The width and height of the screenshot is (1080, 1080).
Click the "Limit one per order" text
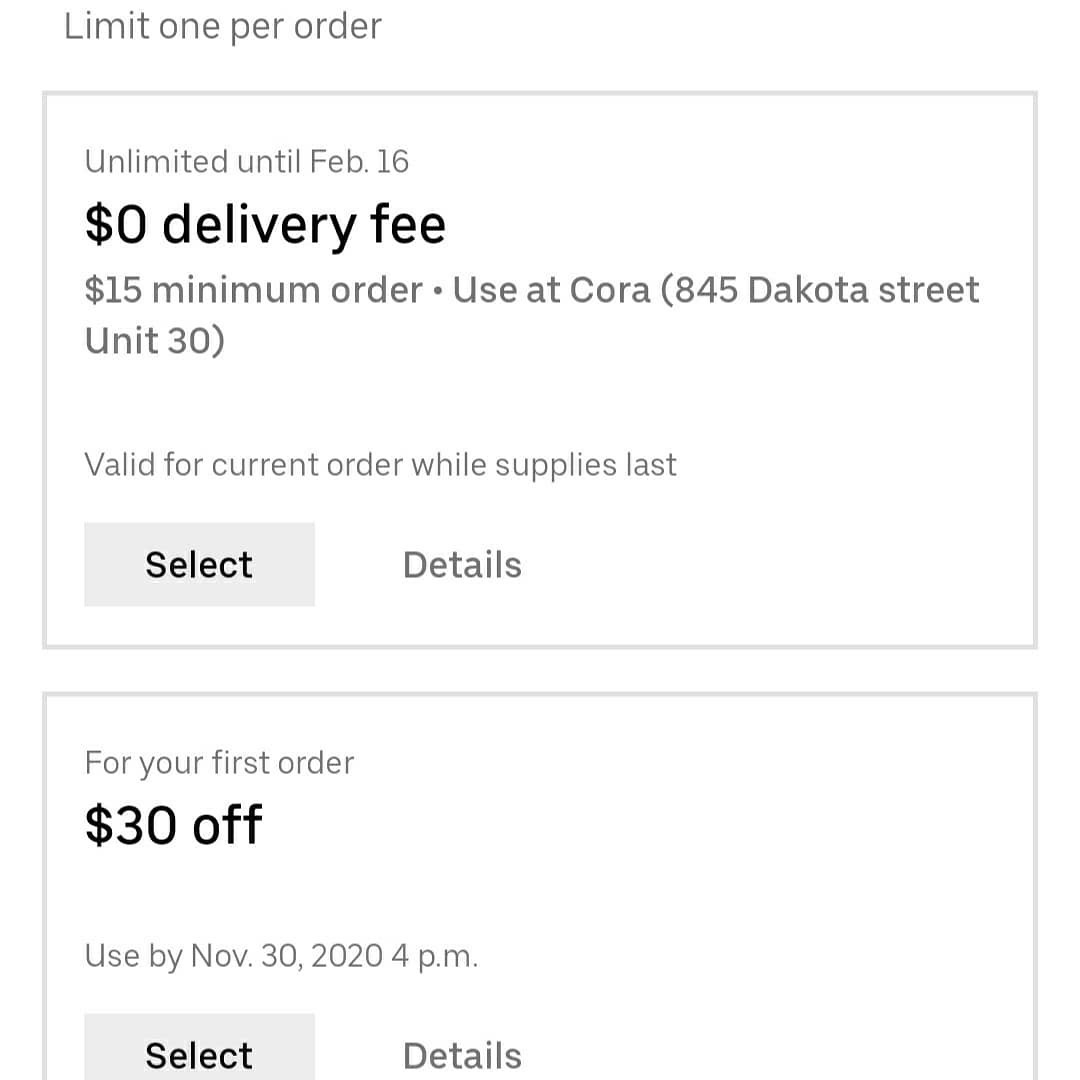(222, 26)
